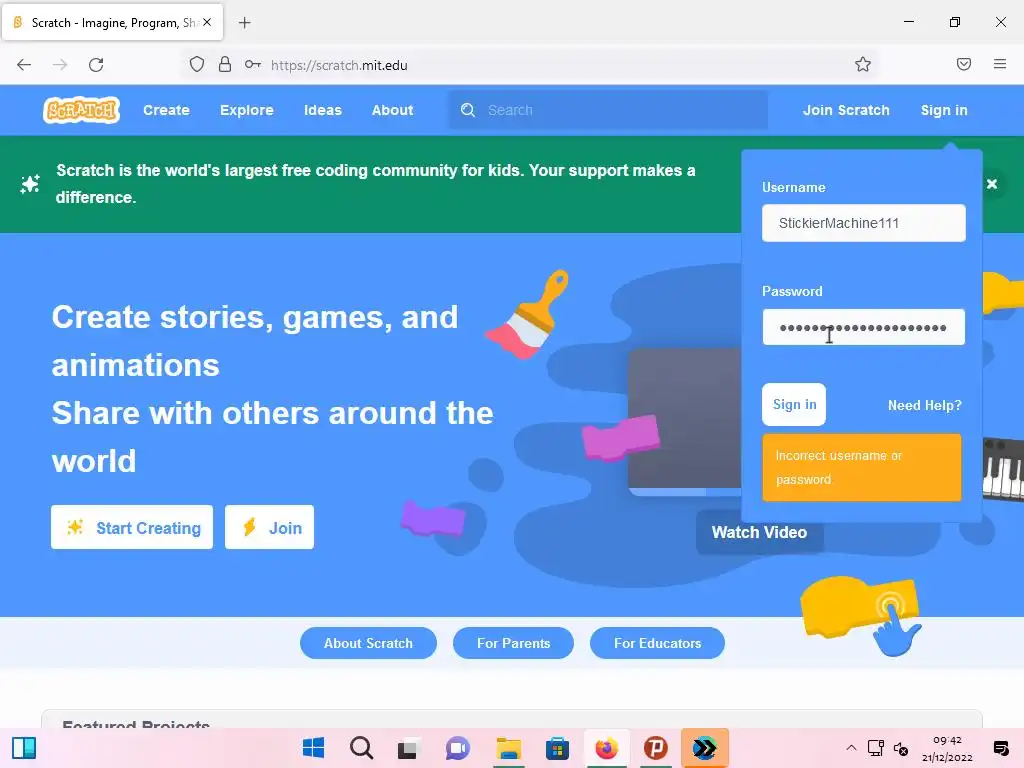Open the clock showing 09:42

pyautogui.click(x=947, y=748)
